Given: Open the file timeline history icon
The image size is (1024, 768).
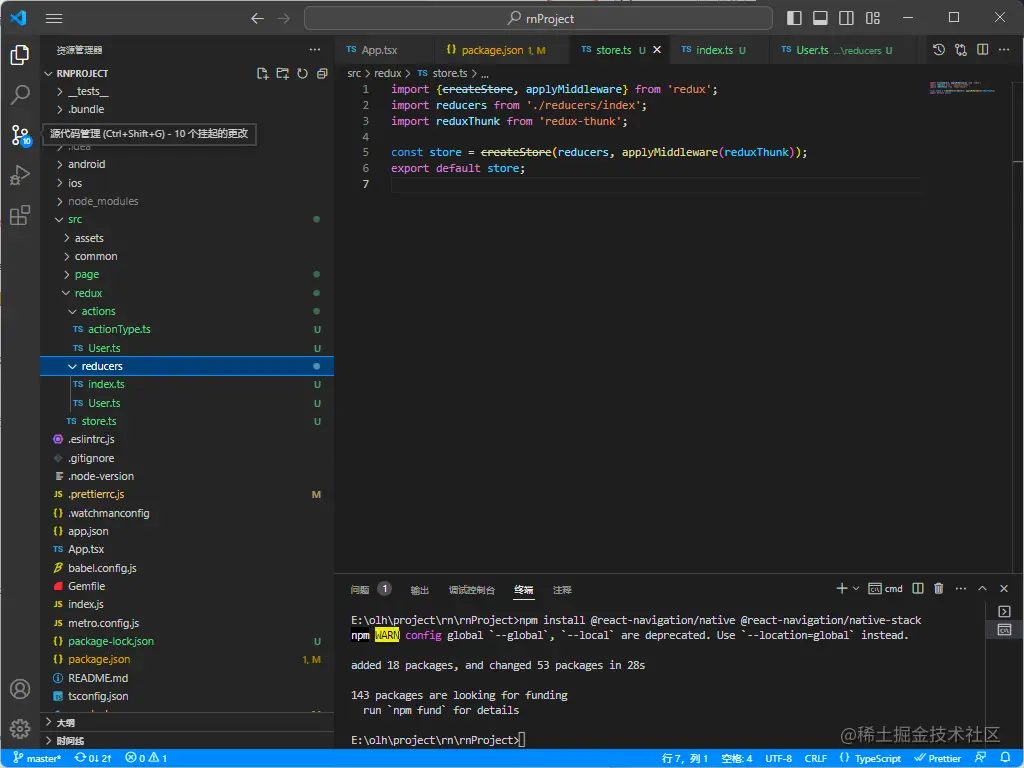Looking at the screenshot, I should [x=938, y=50].
